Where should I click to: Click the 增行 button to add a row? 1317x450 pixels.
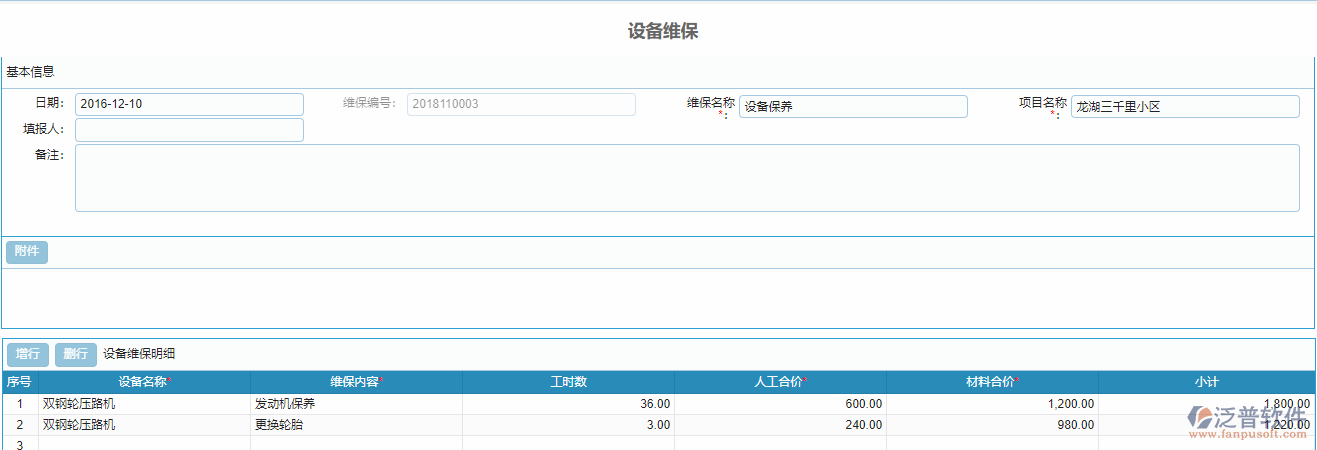pyautogui.click(x=27, y=354)
